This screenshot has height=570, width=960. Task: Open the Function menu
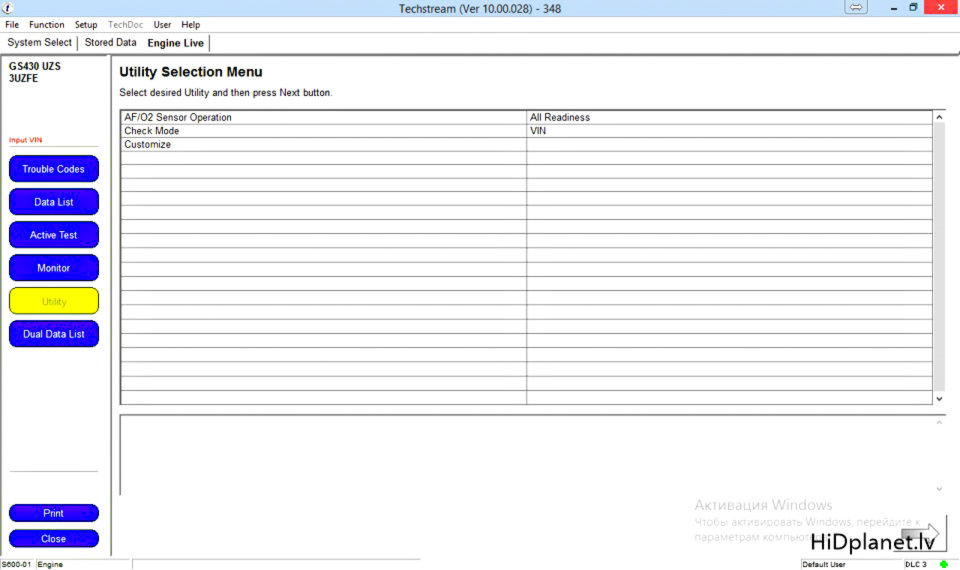point(47,25)
